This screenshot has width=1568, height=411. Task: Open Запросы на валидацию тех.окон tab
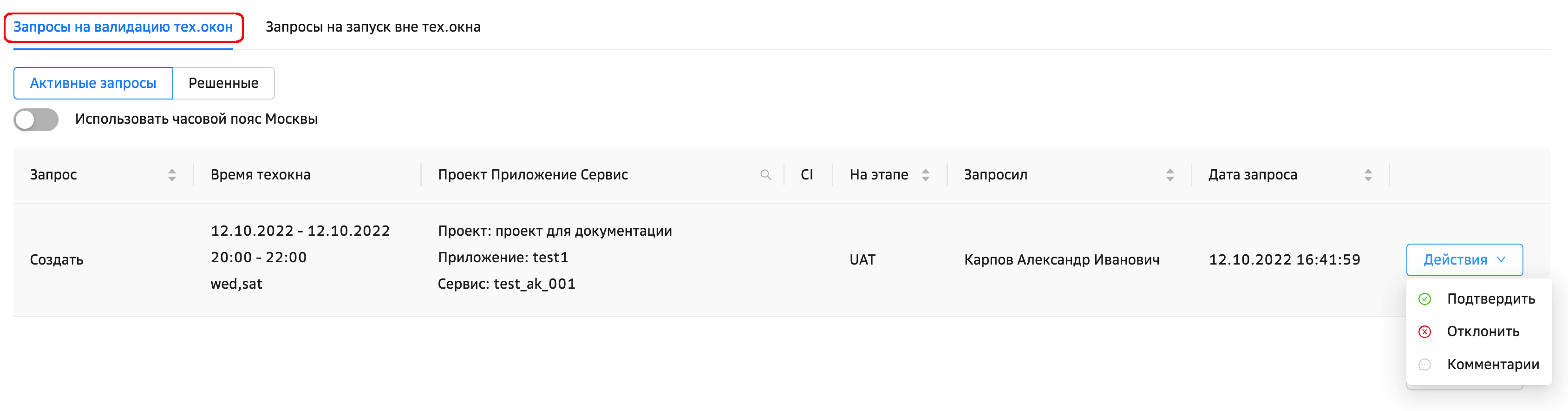click(123, 27)
